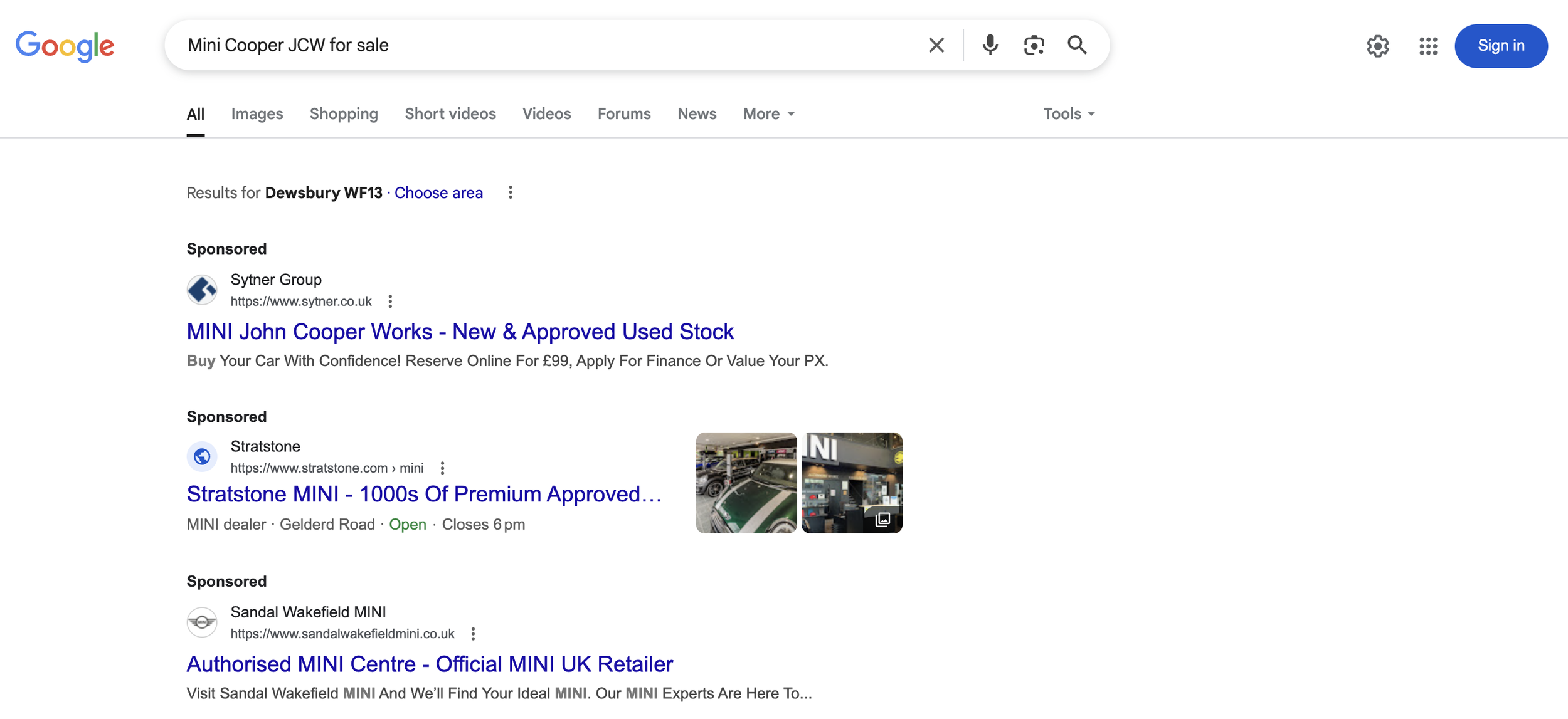Open location options three-dot menu beside Choose area
1568x719 pixels.
pos(511,192)
